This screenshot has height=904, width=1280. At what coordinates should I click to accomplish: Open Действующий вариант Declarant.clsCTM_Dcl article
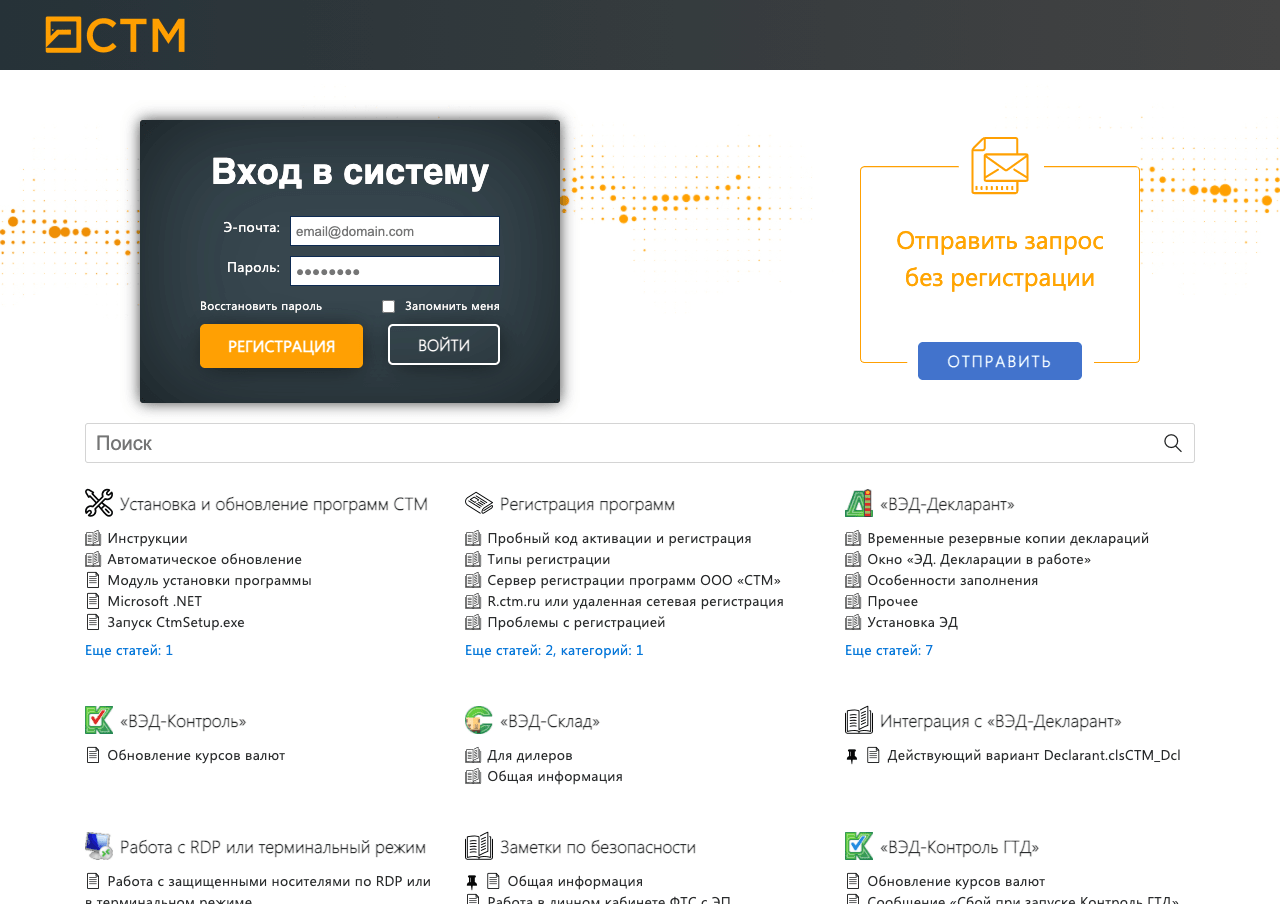point(1034,755)
